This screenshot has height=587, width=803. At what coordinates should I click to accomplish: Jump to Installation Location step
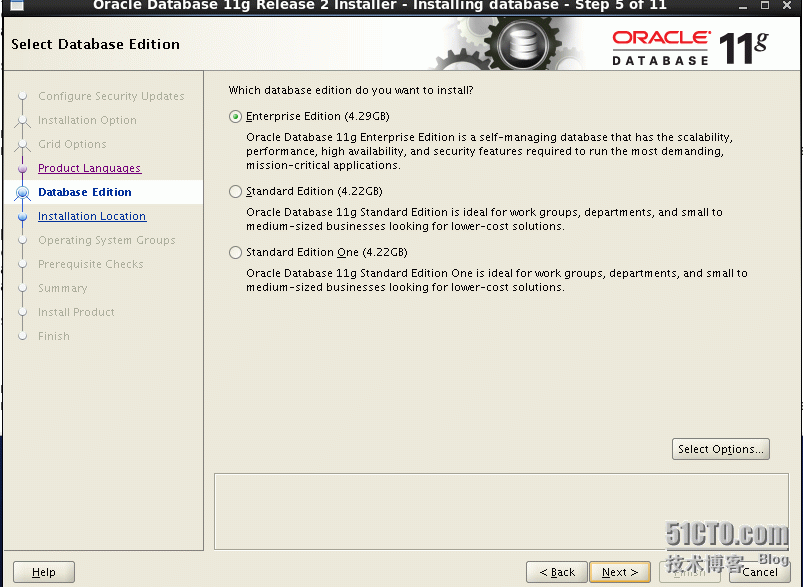coord(92,216)
